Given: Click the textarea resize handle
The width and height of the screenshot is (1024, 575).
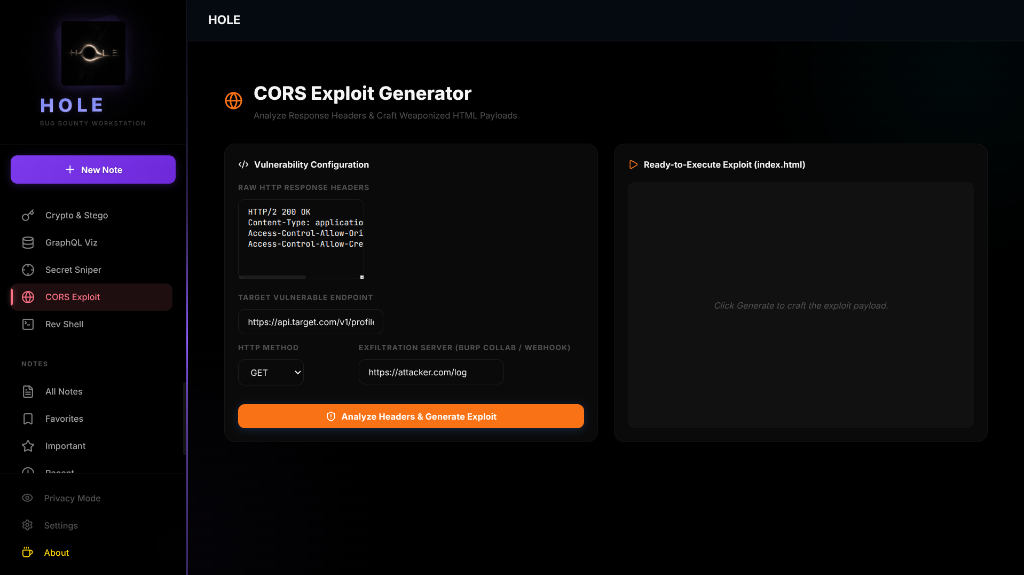Looking at the screenshot, I should click(362, 277).
